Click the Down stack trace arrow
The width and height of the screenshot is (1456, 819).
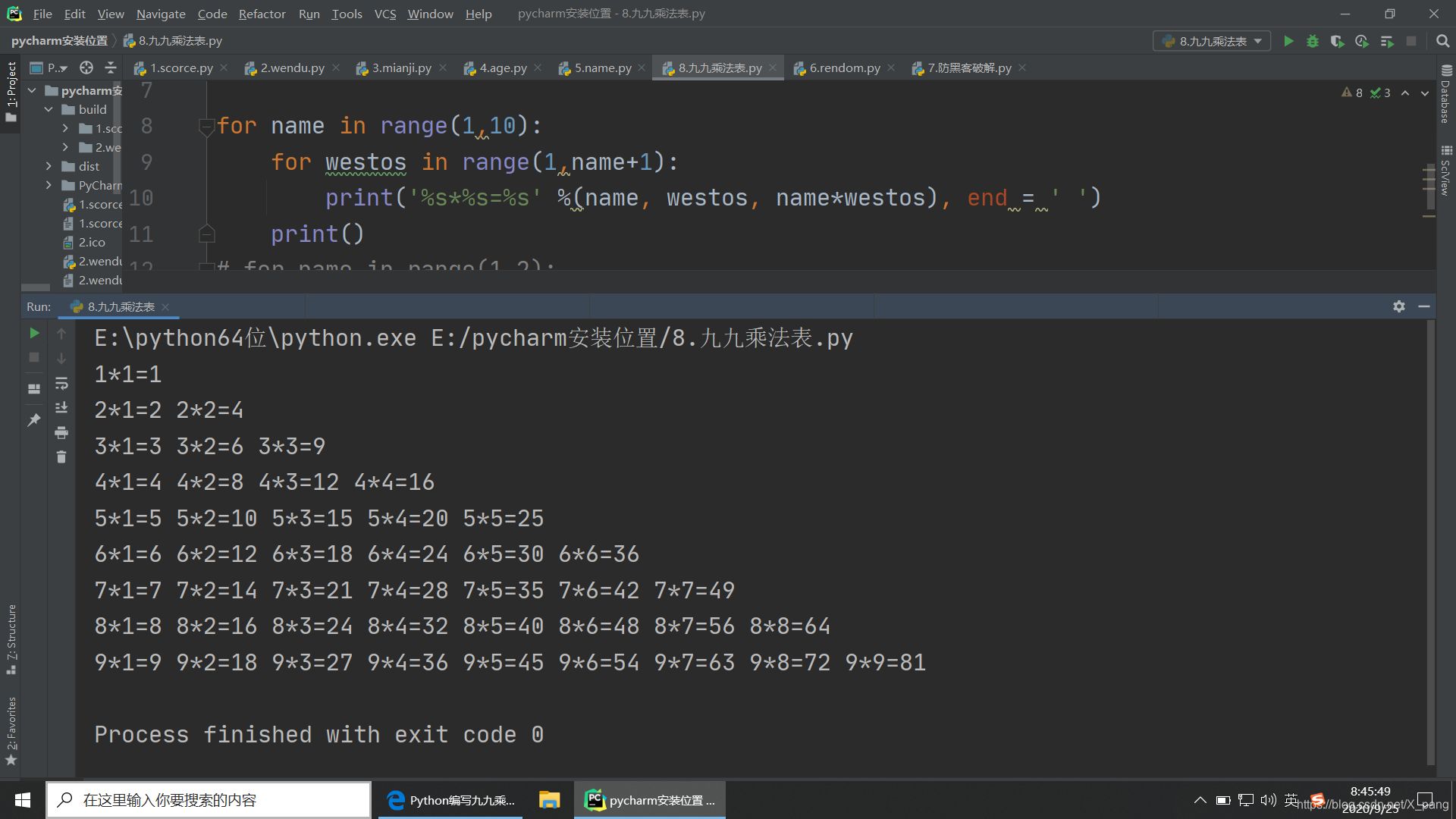click(61, 358)
